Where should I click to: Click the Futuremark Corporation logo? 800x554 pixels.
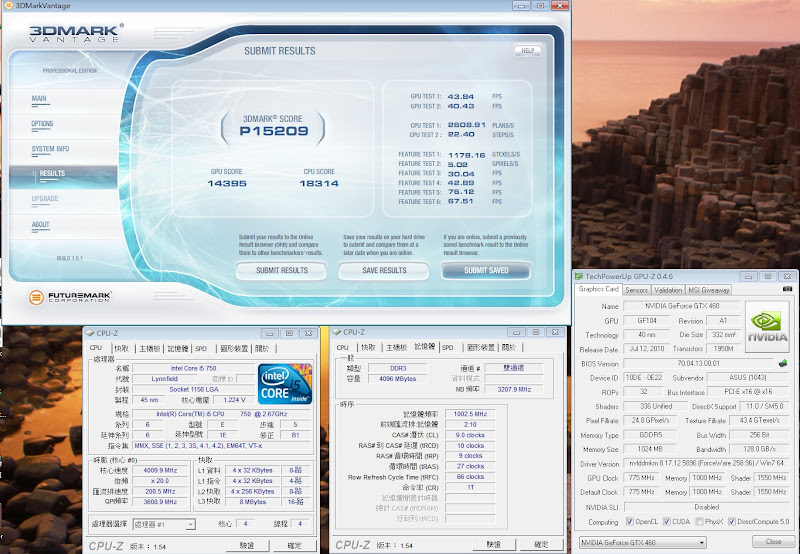coord(69,297)
